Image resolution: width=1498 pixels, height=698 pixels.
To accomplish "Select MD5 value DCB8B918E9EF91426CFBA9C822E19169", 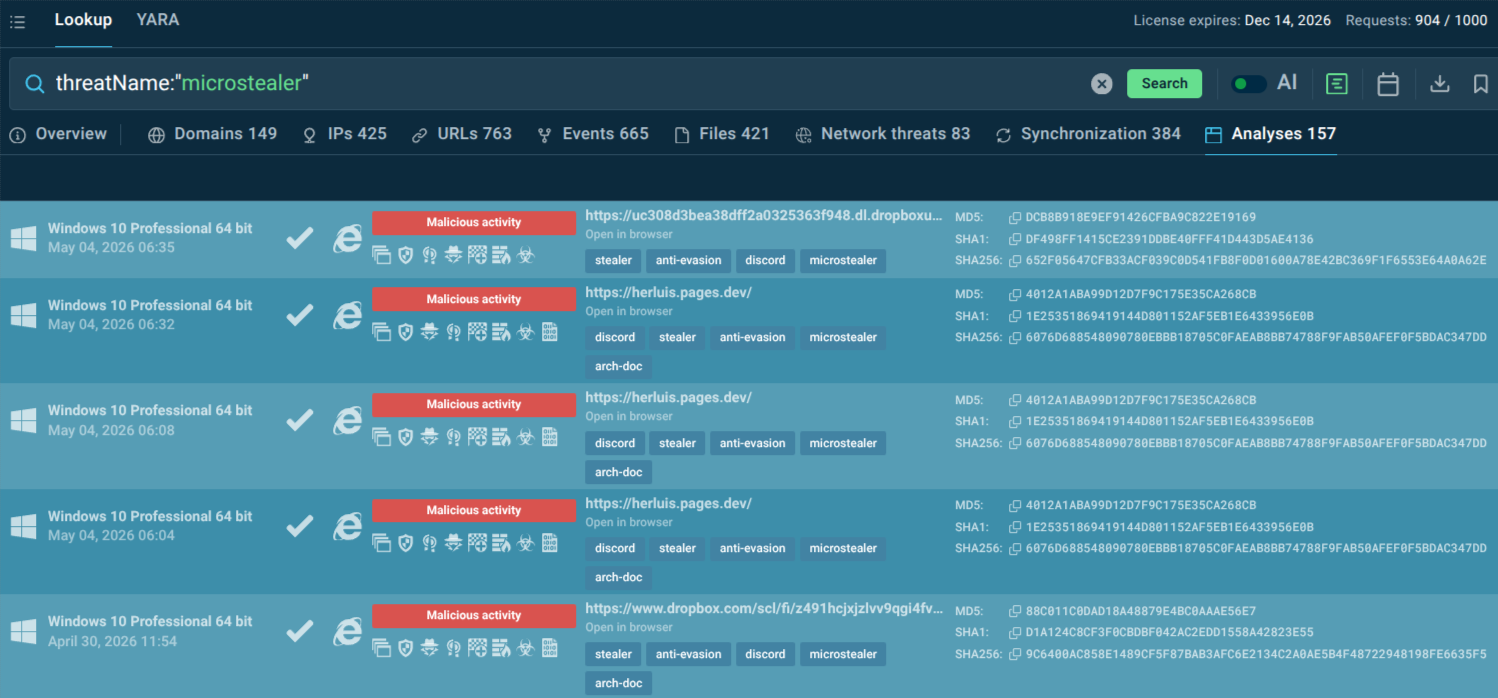I will coord(1141,217).
